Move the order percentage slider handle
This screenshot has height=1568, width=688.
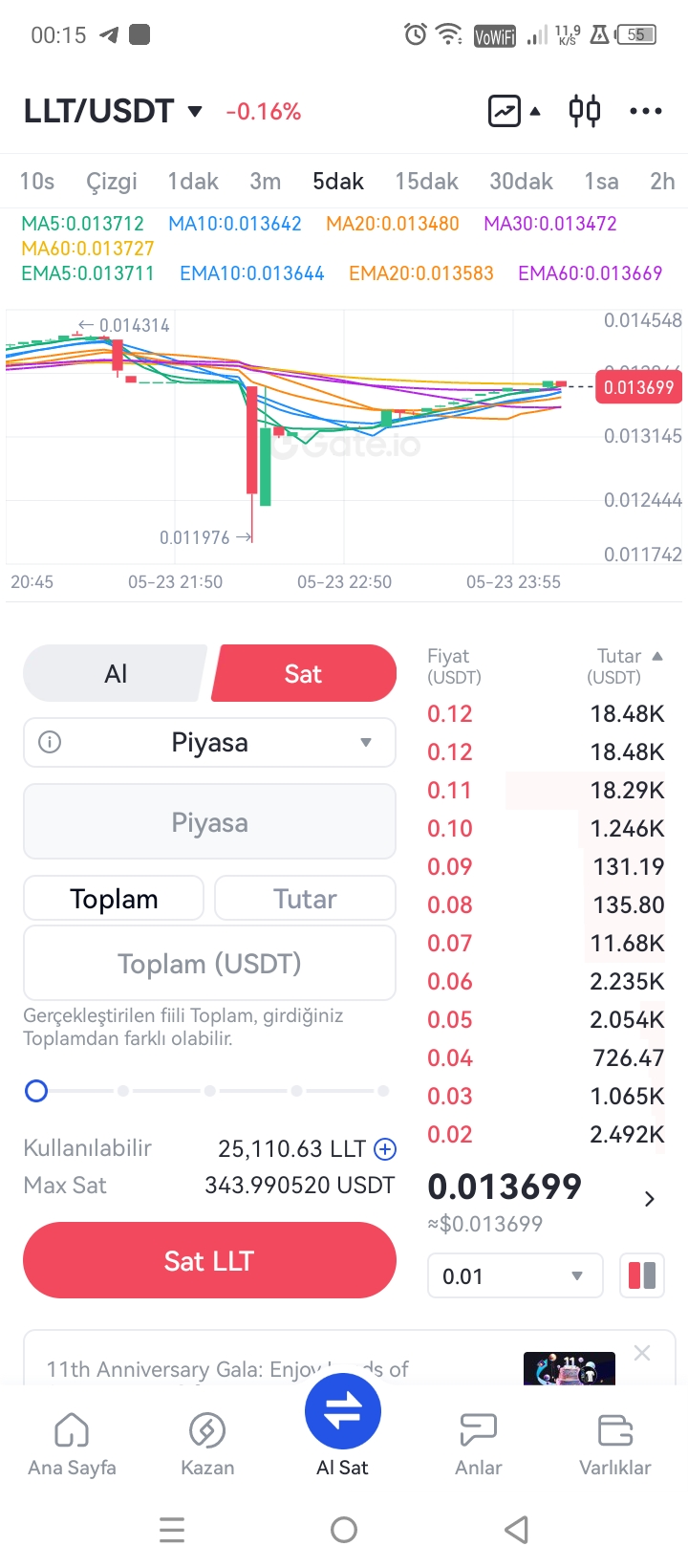tap(36, 1091)
